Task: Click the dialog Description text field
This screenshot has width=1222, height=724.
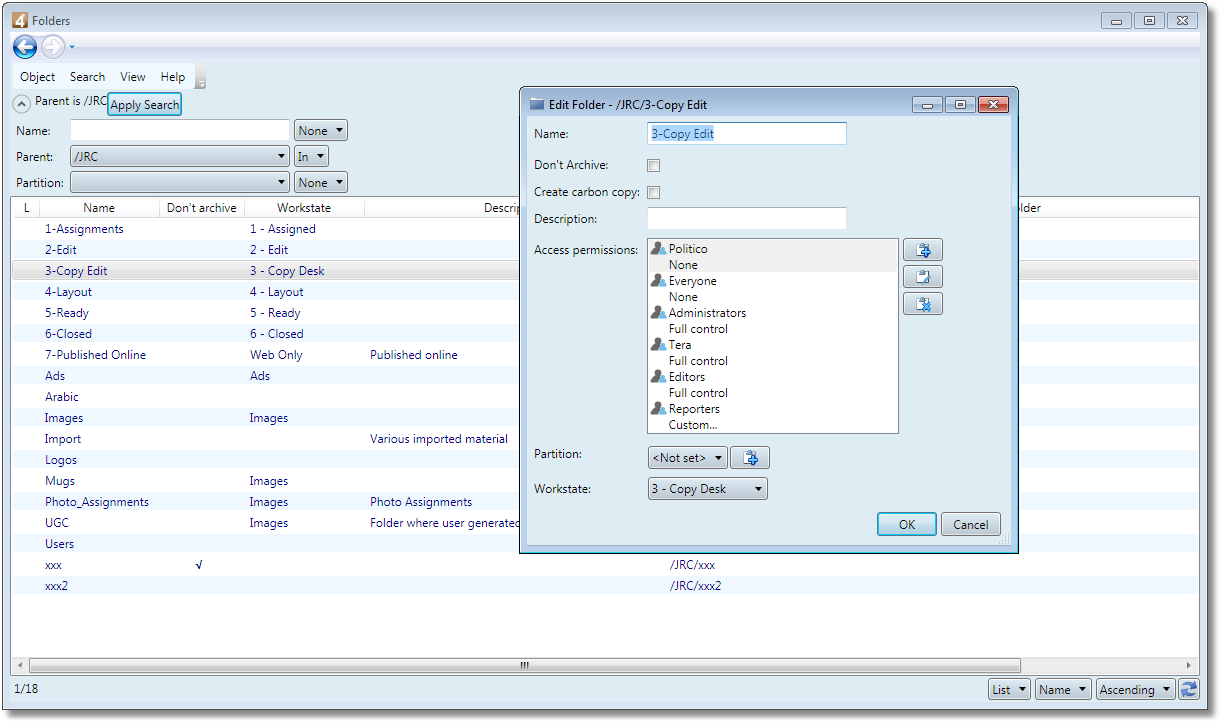Action: pos(747,219)
